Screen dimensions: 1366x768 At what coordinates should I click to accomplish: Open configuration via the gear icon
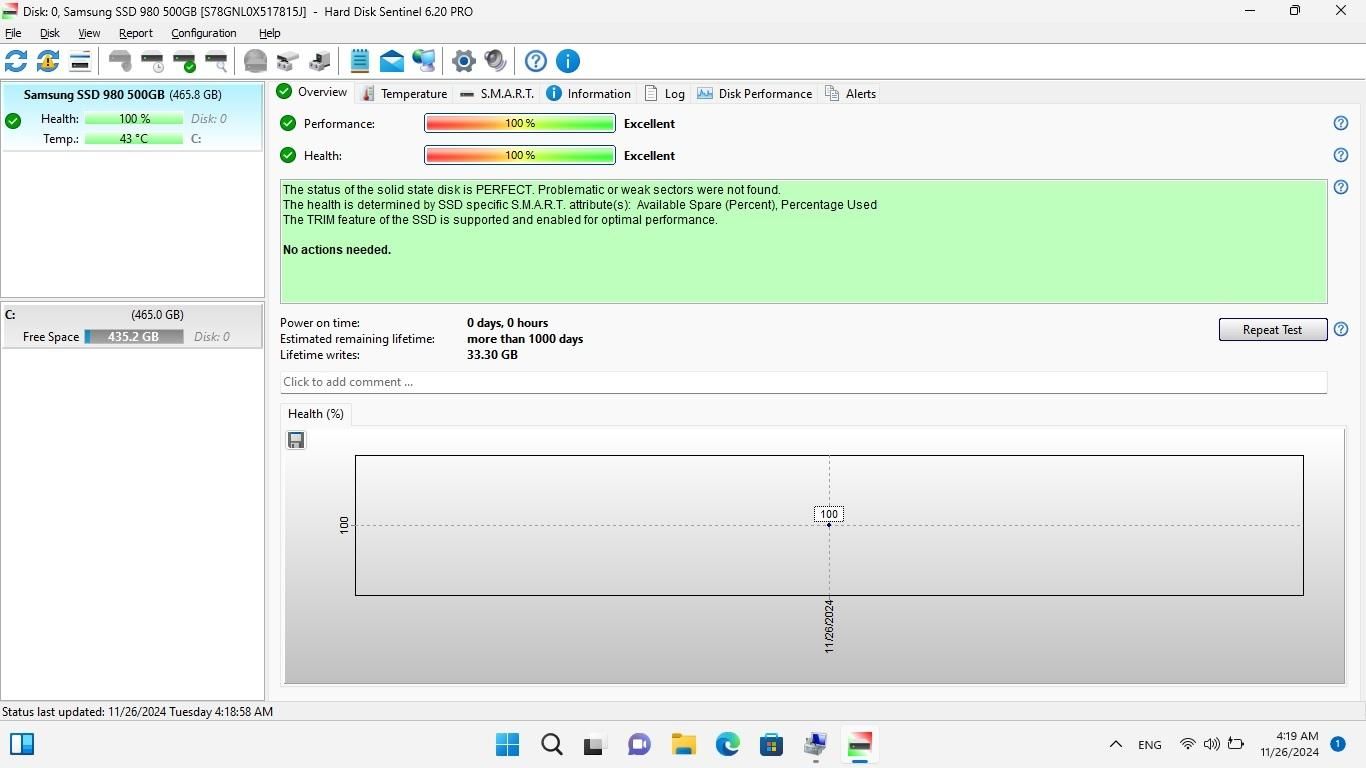point(464,61)
